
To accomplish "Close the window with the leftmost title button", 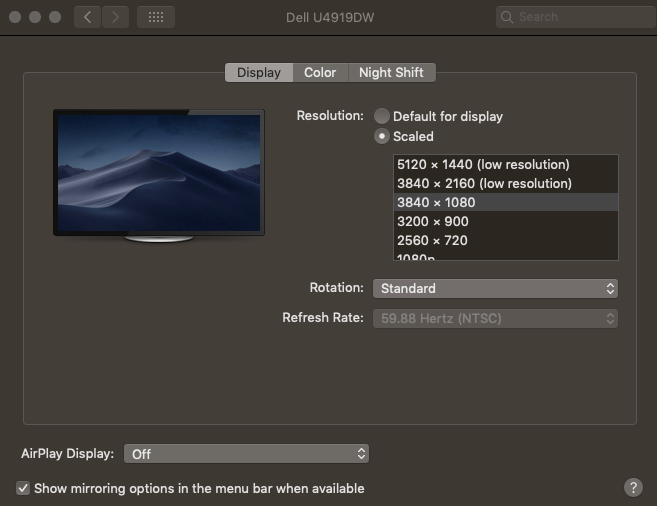I will click(x=15, y=17).
